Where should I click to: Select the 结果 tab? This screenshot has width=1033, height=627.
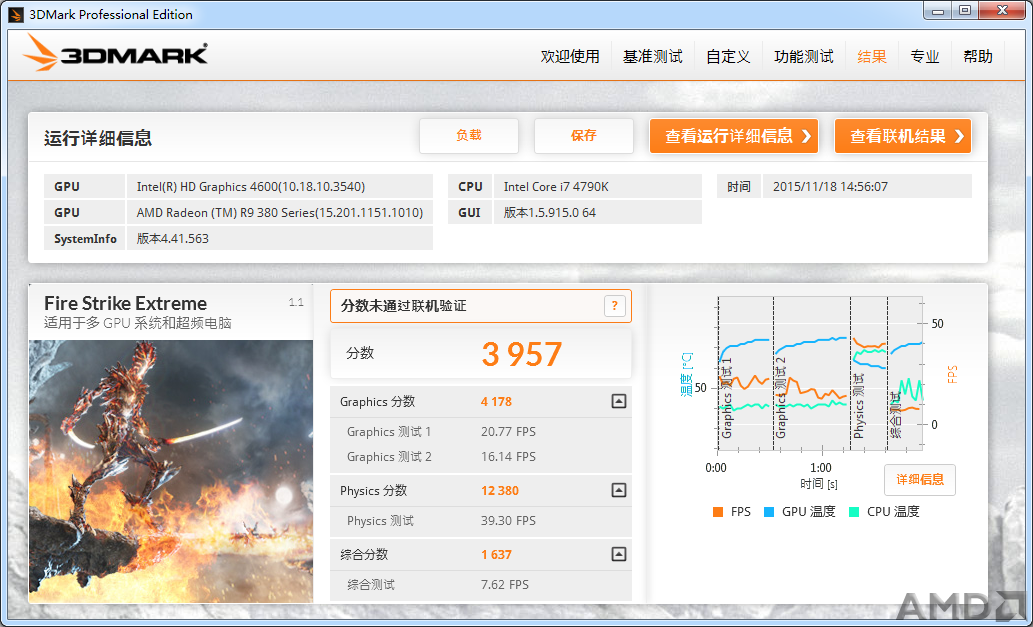point(872,57)
